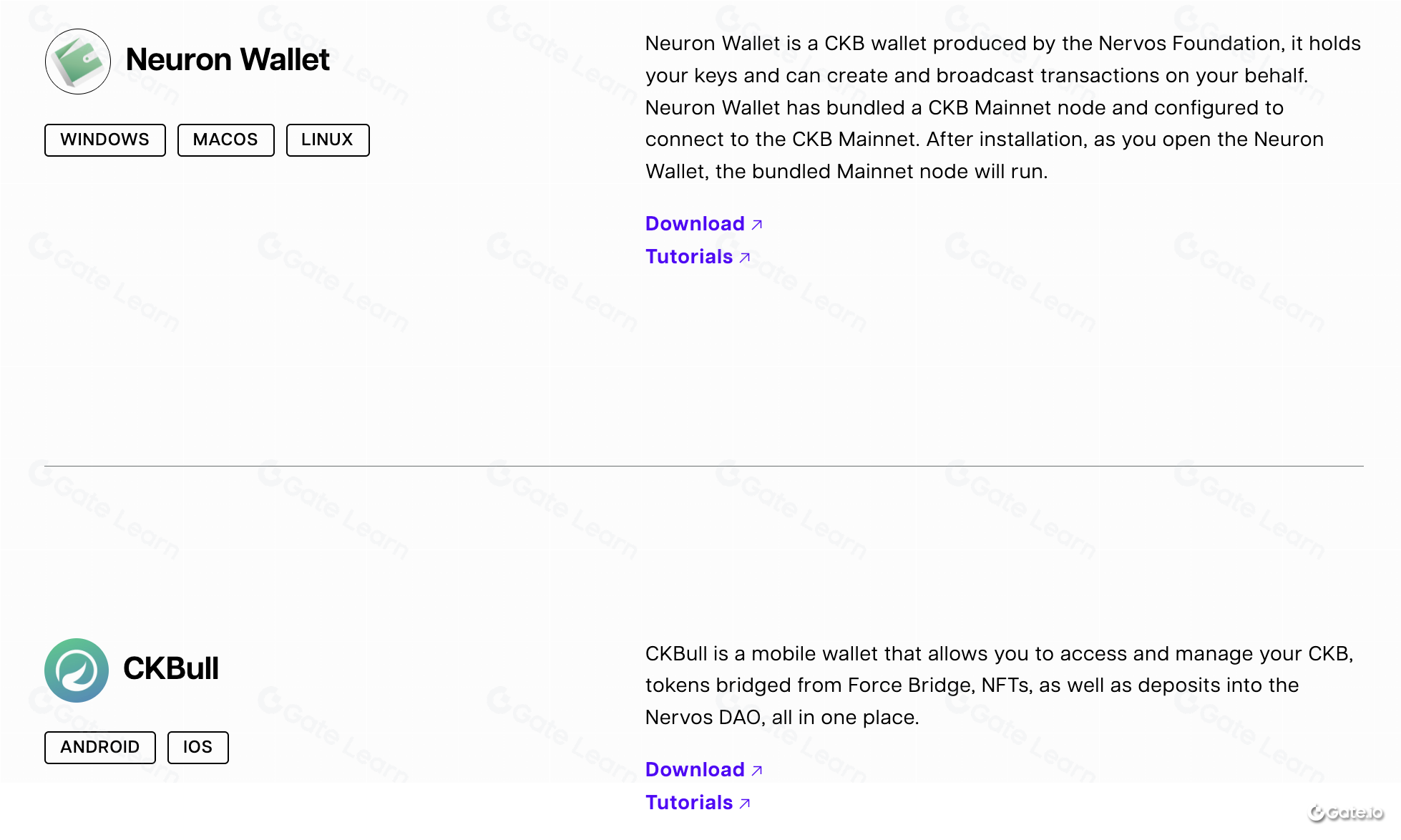The height and width of the screenshot is (840, 1401).
Task: Click arrow icon beside CKBull Download
Action: pyautogui.click(x=757, y=771)
